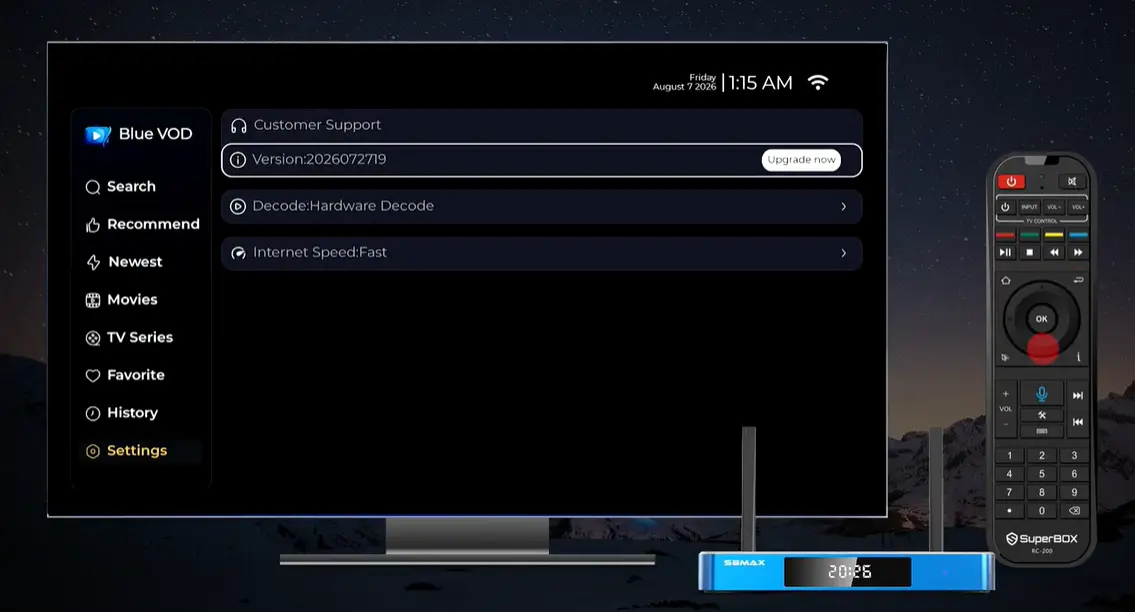The width and height of the screenshot is (1135, 612).
Task: Click the INPUT button on the remote
Action: point(1029,207)
